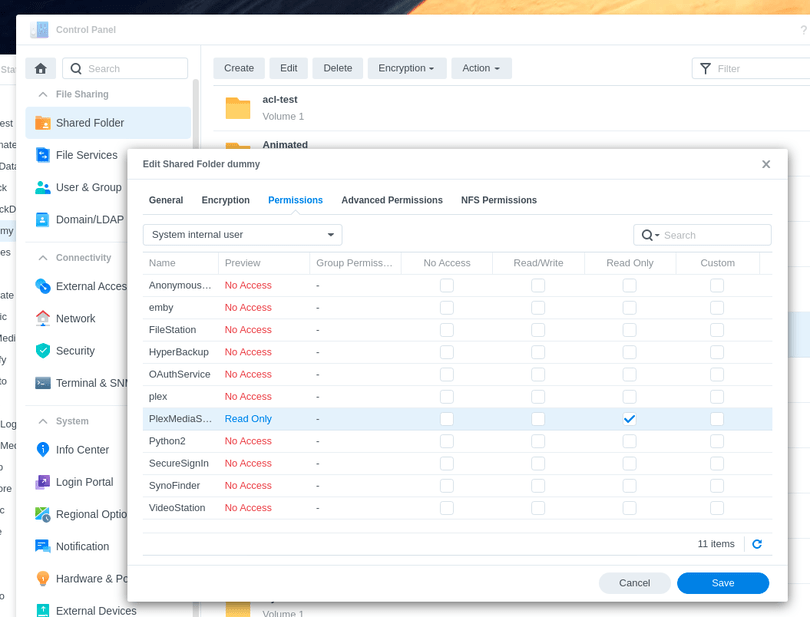810x617 pixels.
Task: Check No Access for Anonymous user
Action: pyautogui.click(x=447, y=285)
